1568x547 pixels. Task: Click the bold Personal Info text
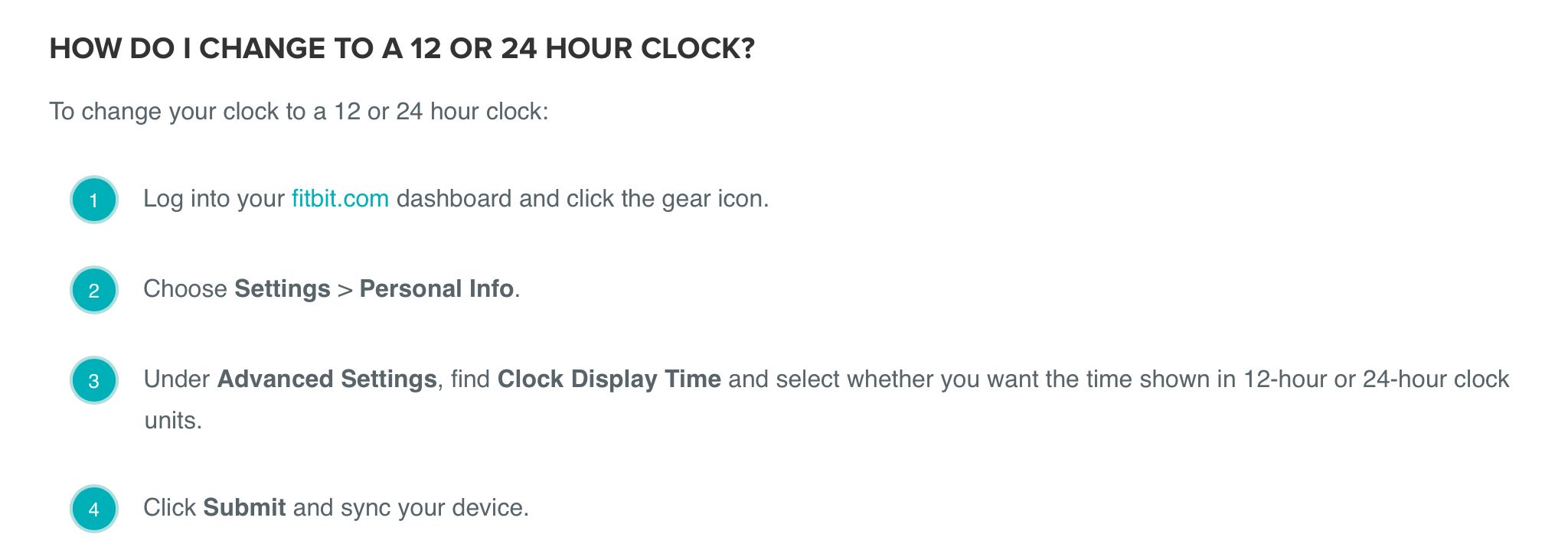436,289
